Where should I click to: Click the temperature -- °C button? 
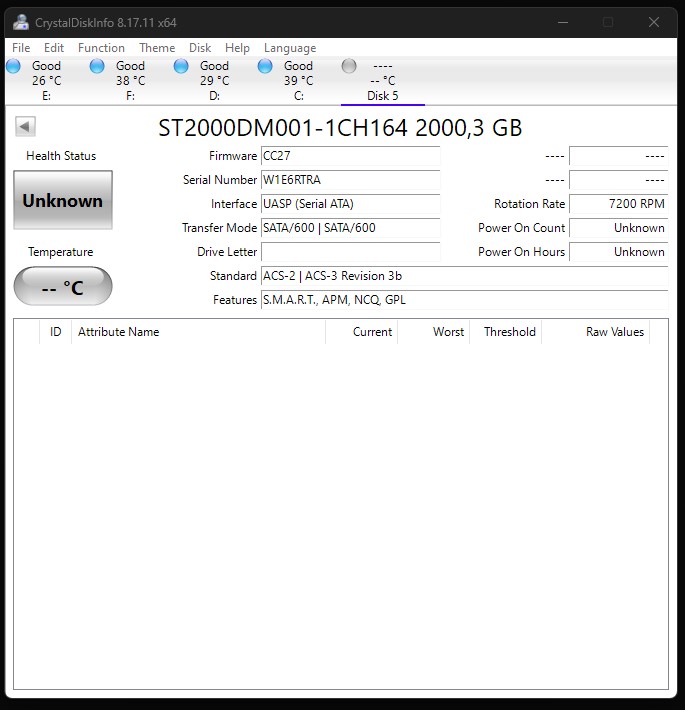point(63,286)
